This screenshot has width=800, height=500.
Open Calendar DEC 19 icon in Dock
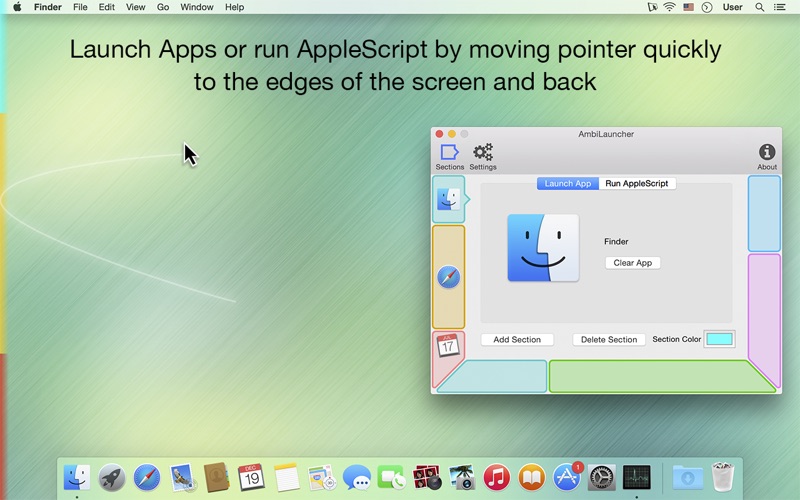[251, 478]
